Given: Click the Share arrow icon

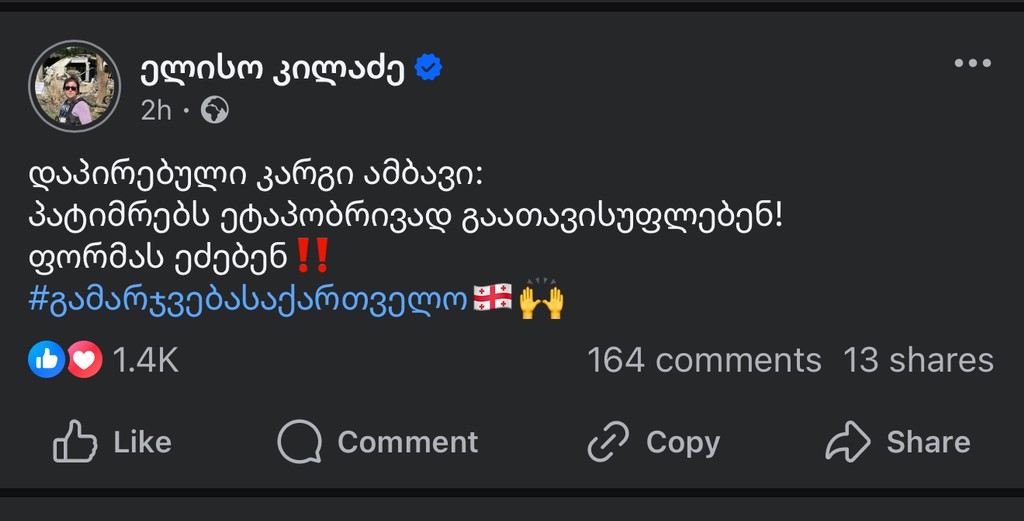Looking at the screenshot, I should tap(849, 442).
